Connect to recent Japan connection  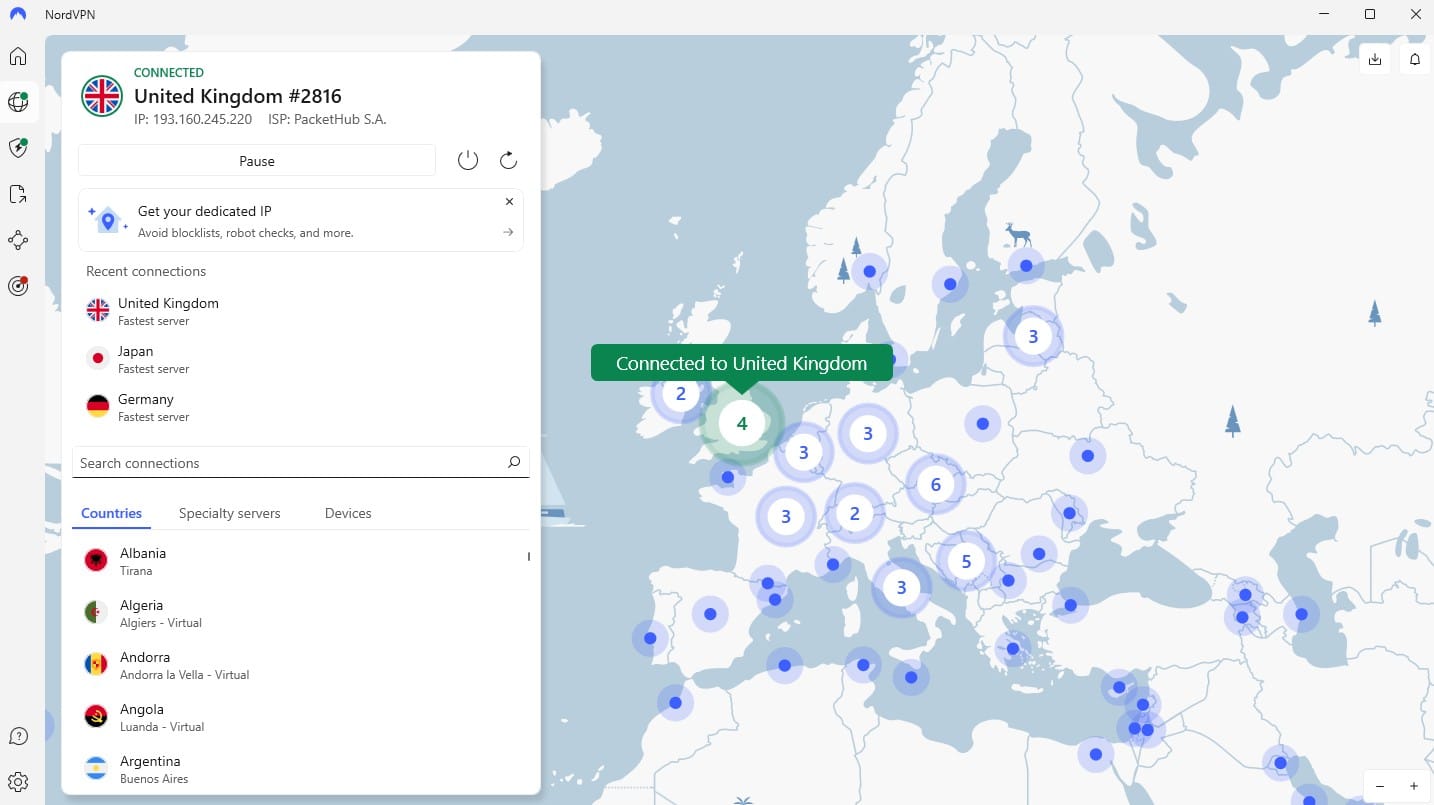click(300, 359)
